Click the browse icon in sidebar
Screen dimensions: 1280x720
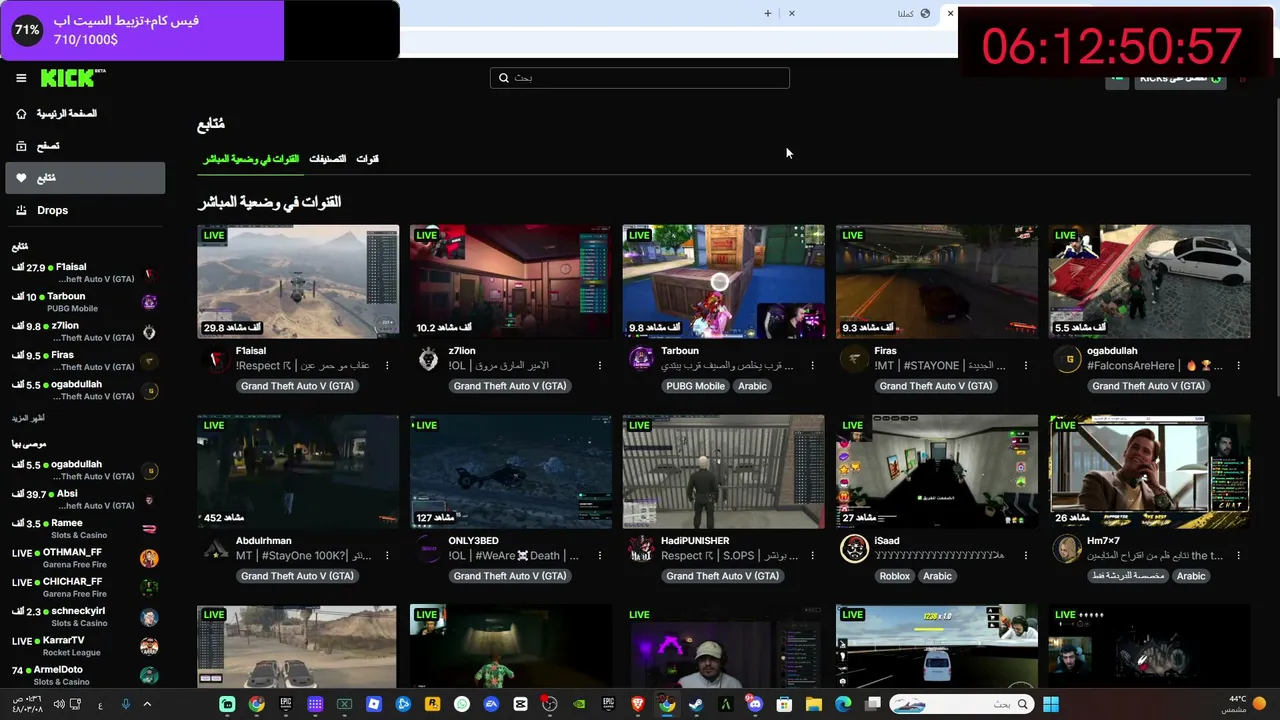pyautogui.click(x=21, y=146)
